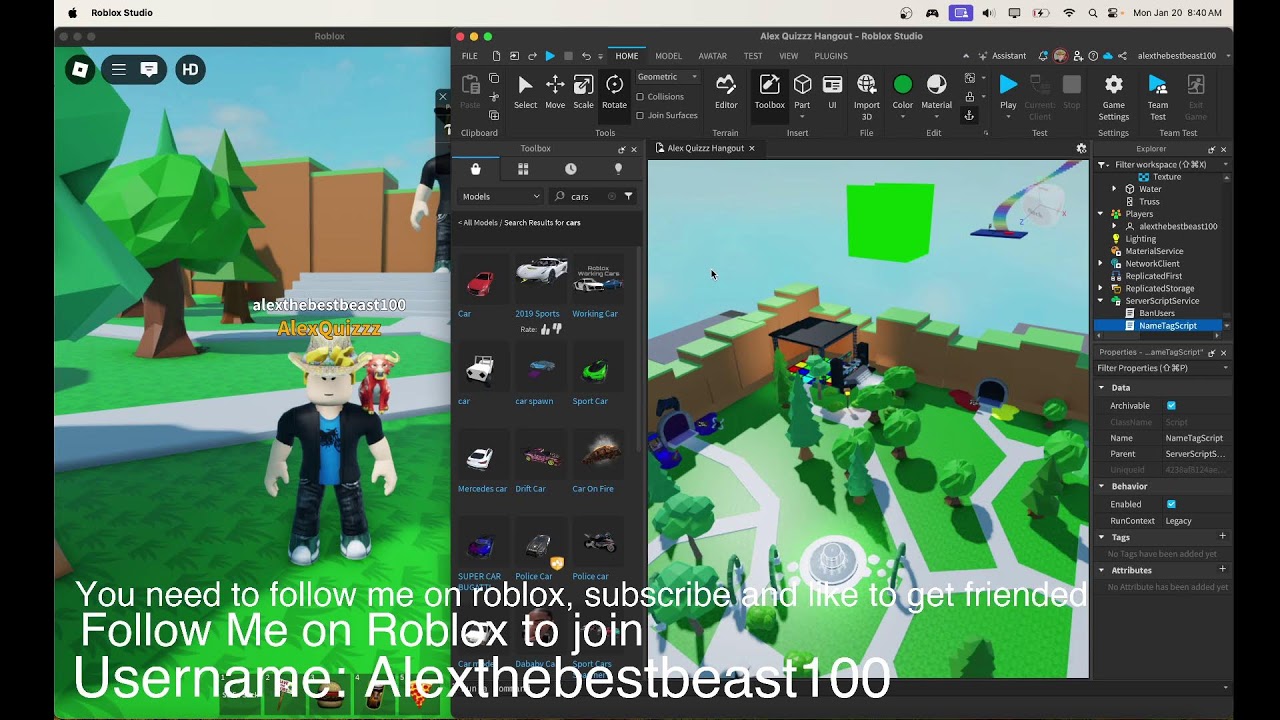This screenshot has width=1280, height=720.
Task: Add a new attribute with plus button
Action: pos(1222,569)
